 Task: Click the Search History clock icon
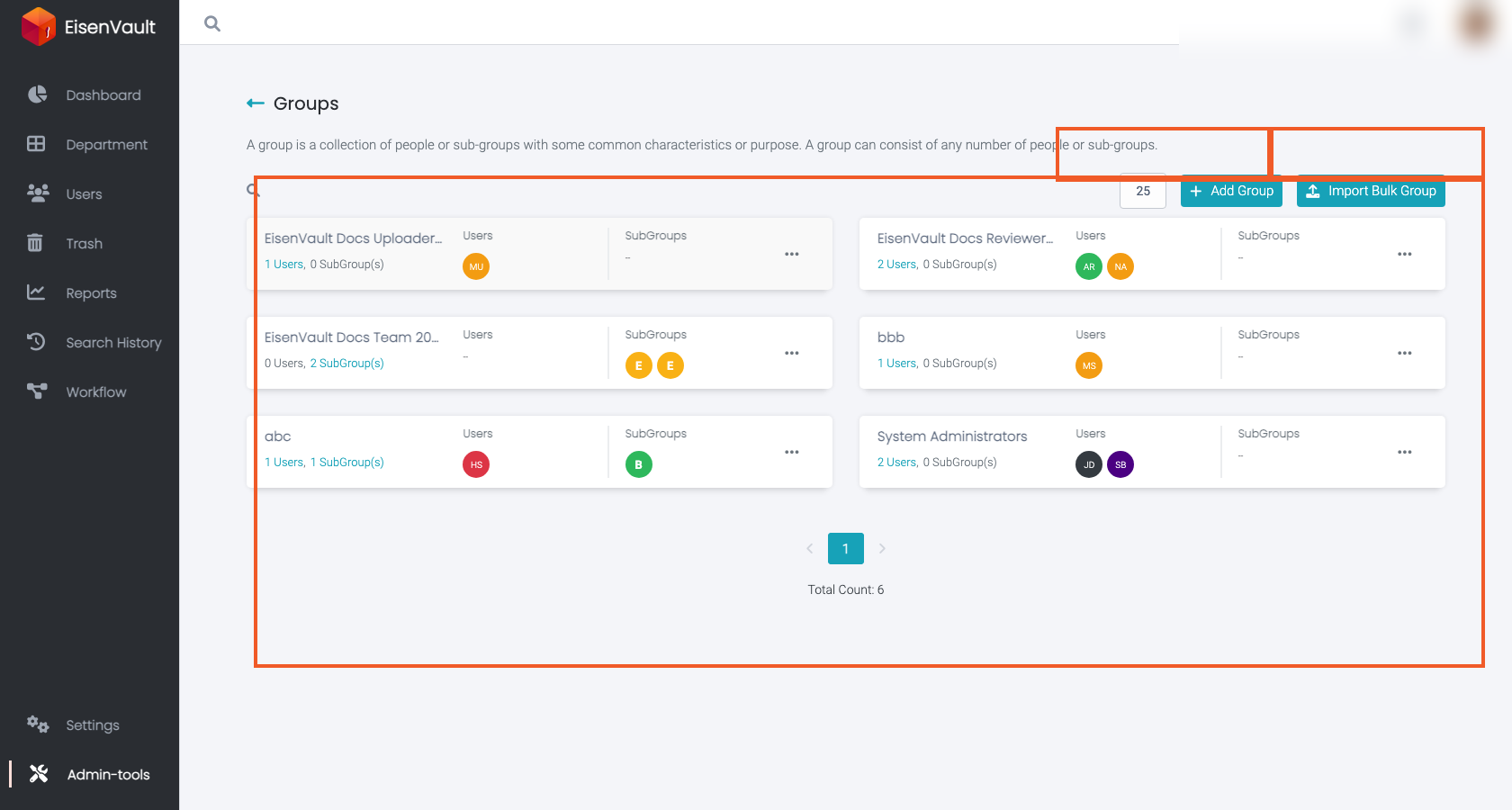[x=36, y=341]
